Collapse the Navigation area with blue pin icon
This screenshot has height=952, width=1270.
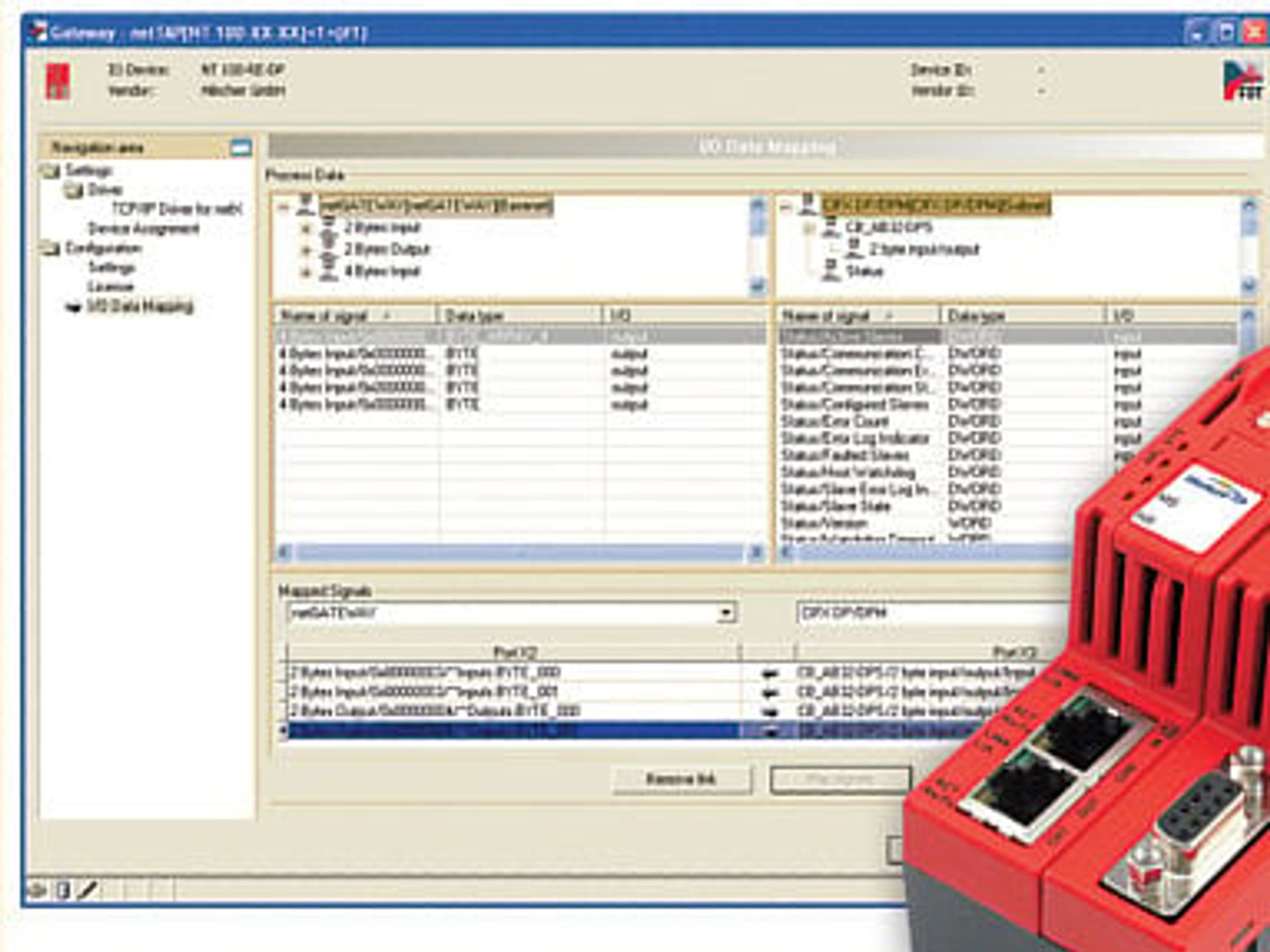(241, 148)
